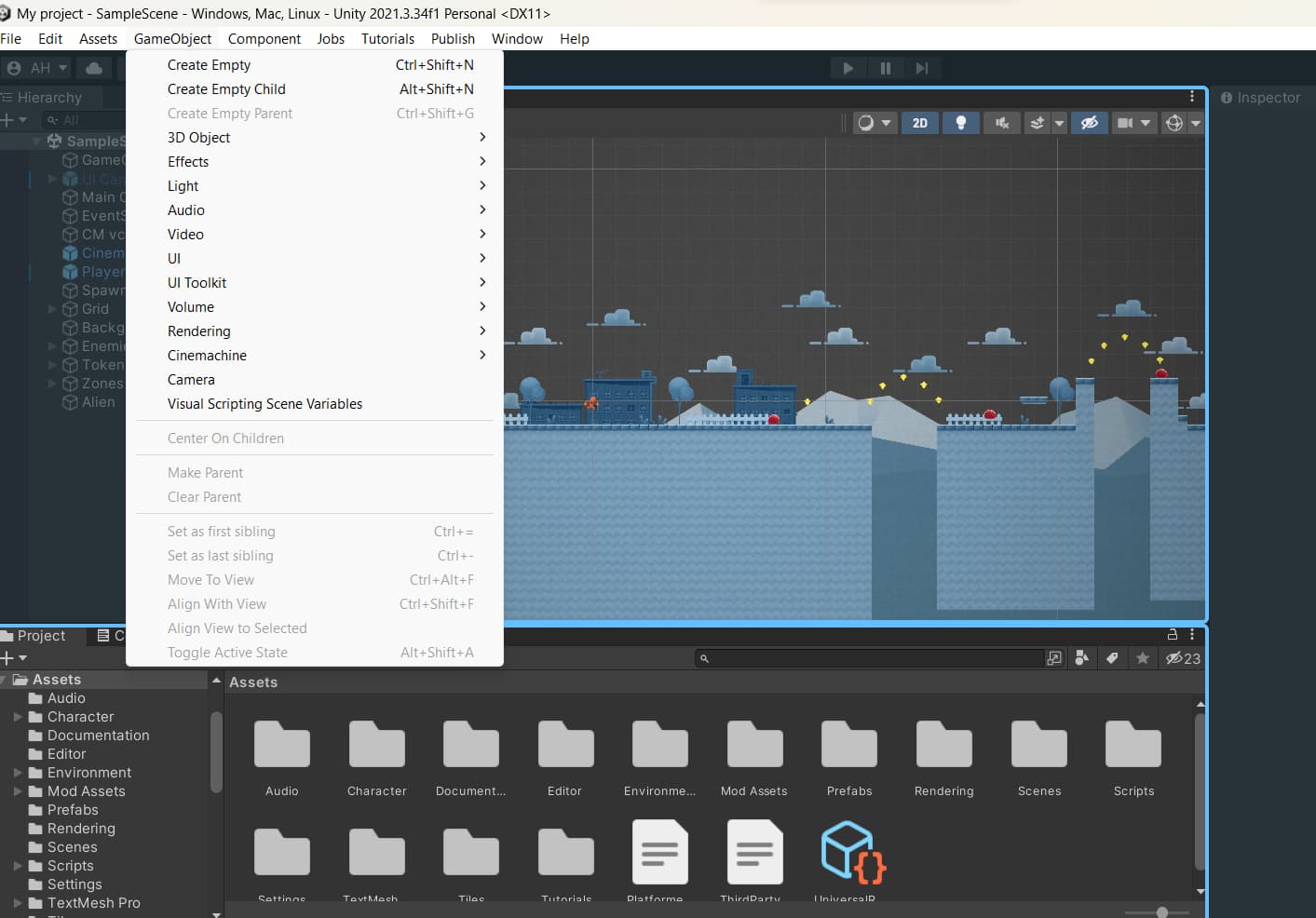Open the shading mode sphere icon
The height and width of the screenshot is (918, 1316).
coord(868,122)
